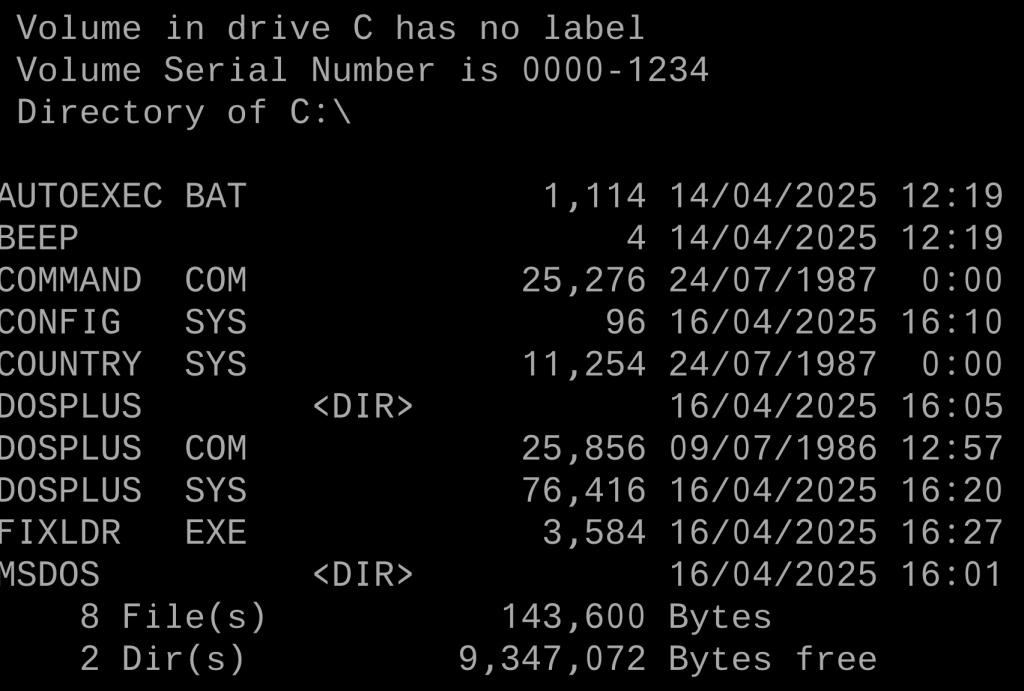
Task: Click the 143,600 total bytes value
Action: click(573, 617)
